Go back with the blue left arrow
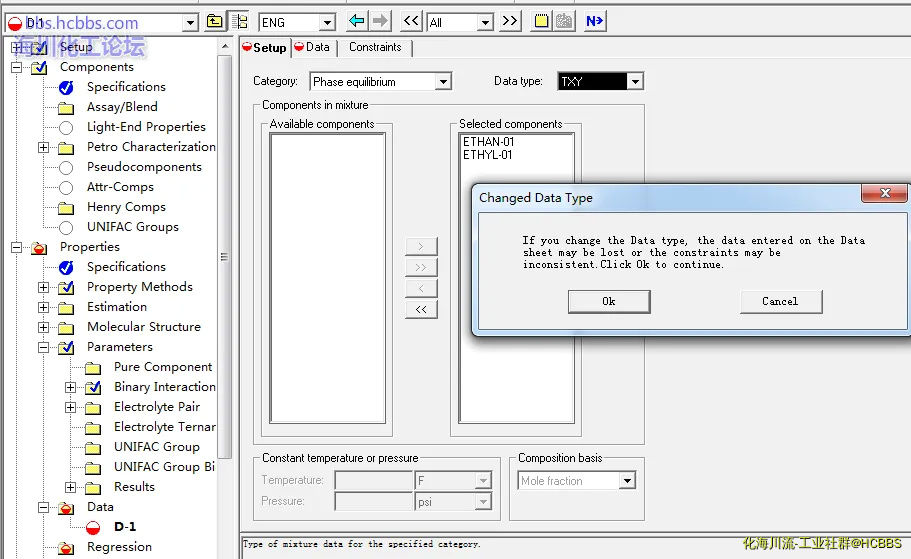The height and width of the screenshot is (559, 911). point(356,22)
